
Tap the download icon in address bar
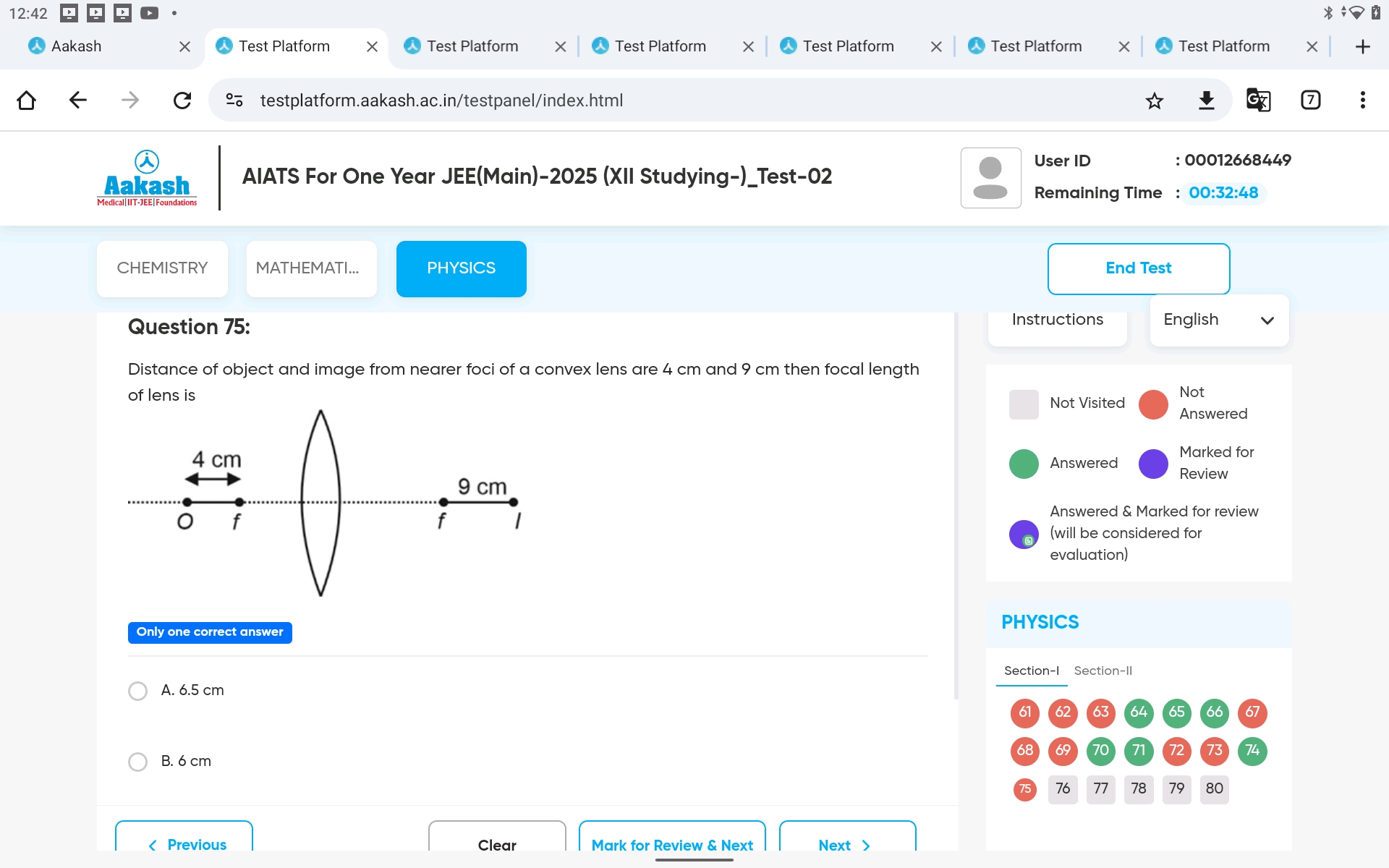coord(1207,100)
